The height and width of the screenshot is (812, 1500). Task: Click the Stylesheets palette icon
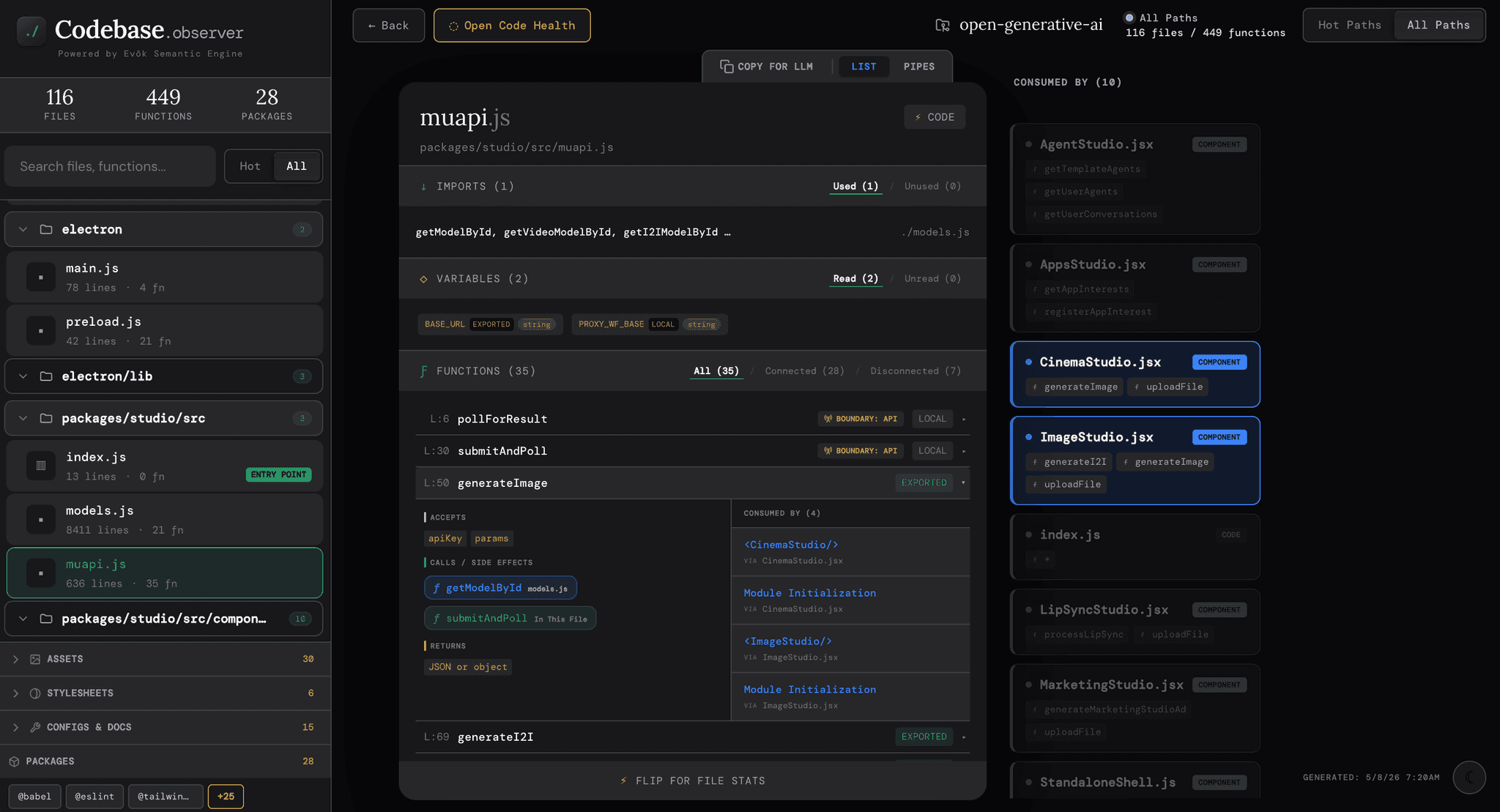pyautogui.click(x=34, y=693)
